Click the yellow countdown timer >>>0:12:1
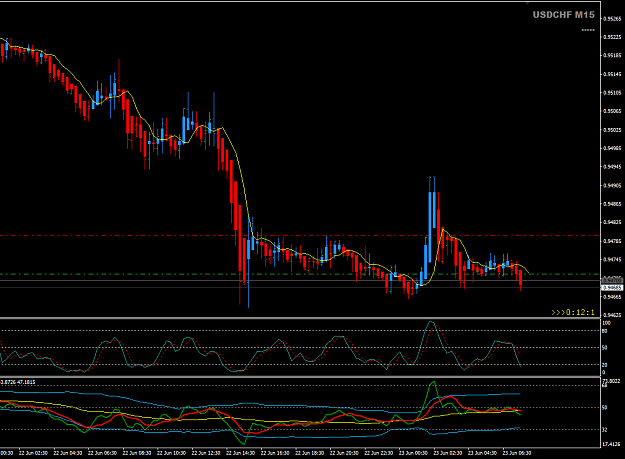Screen dimensions: 625x459 click(x=573, y=312)
